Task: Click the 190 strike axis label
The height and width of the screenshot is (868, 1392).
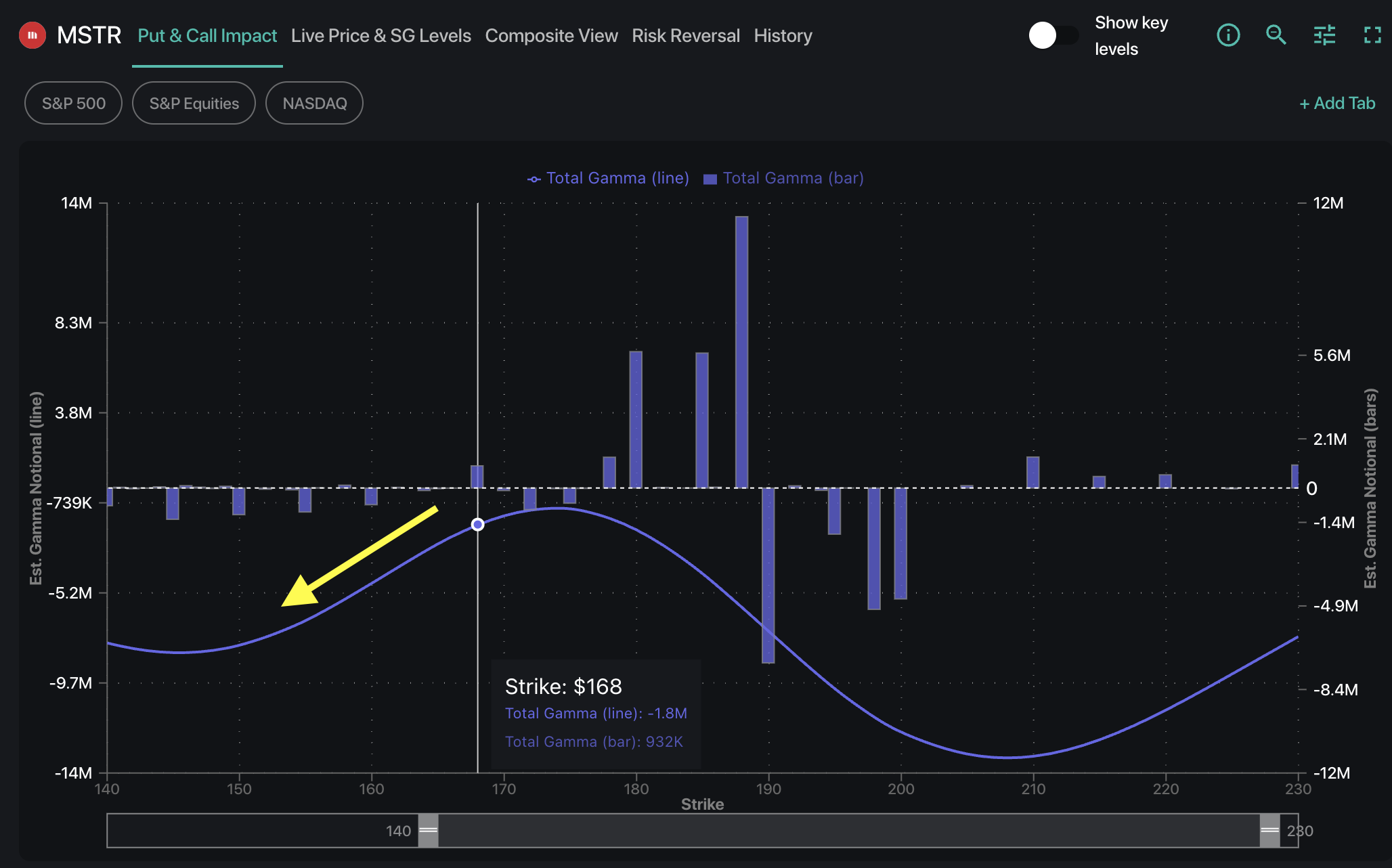Action: coord(768,789)
